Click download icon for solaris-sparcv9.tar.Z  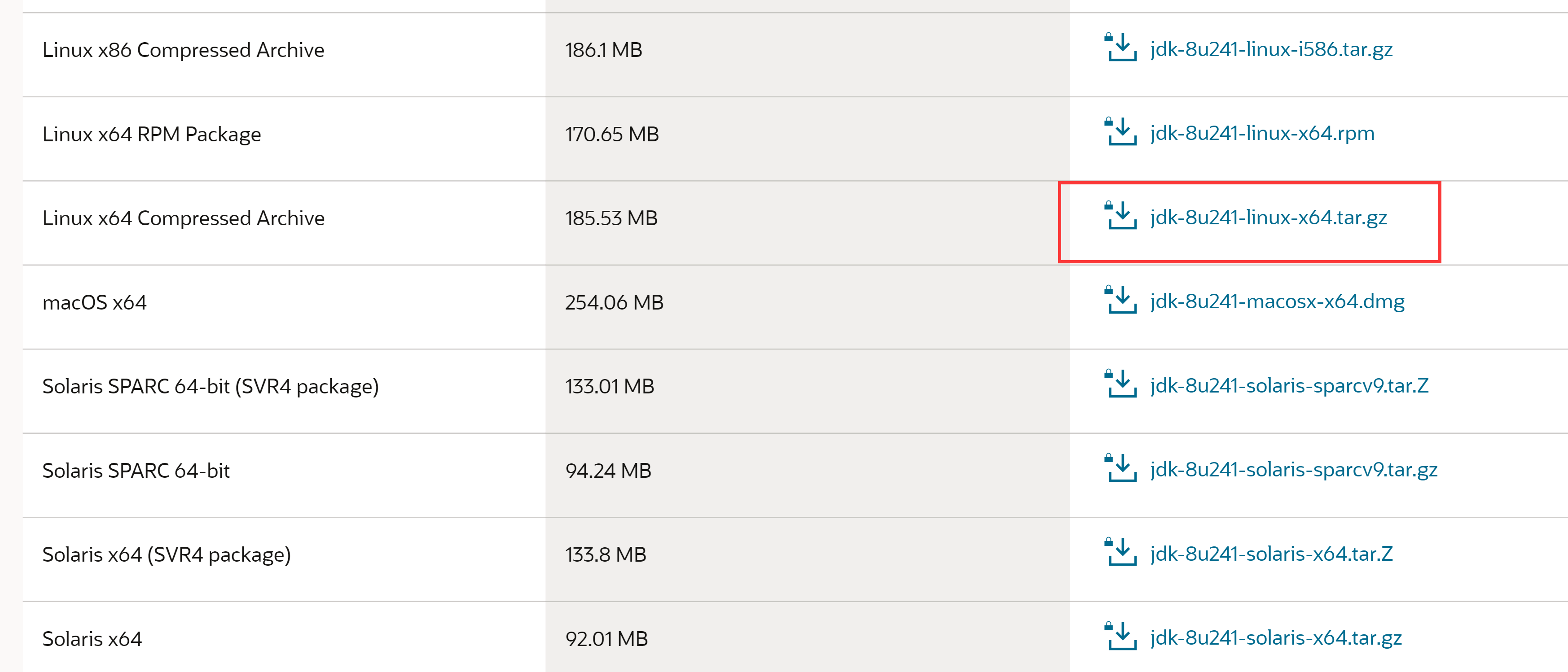point(1120,384)
